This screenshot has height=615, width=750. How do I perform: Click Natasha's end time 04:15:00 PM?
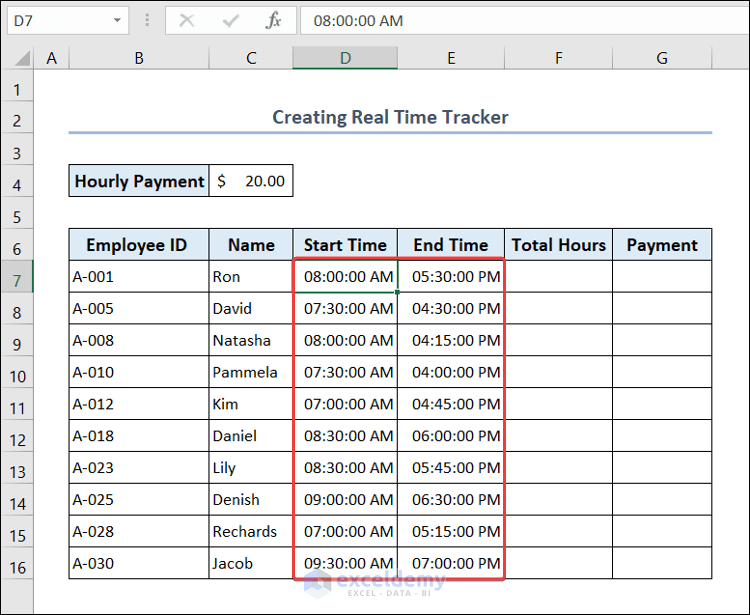click(451, 340)
